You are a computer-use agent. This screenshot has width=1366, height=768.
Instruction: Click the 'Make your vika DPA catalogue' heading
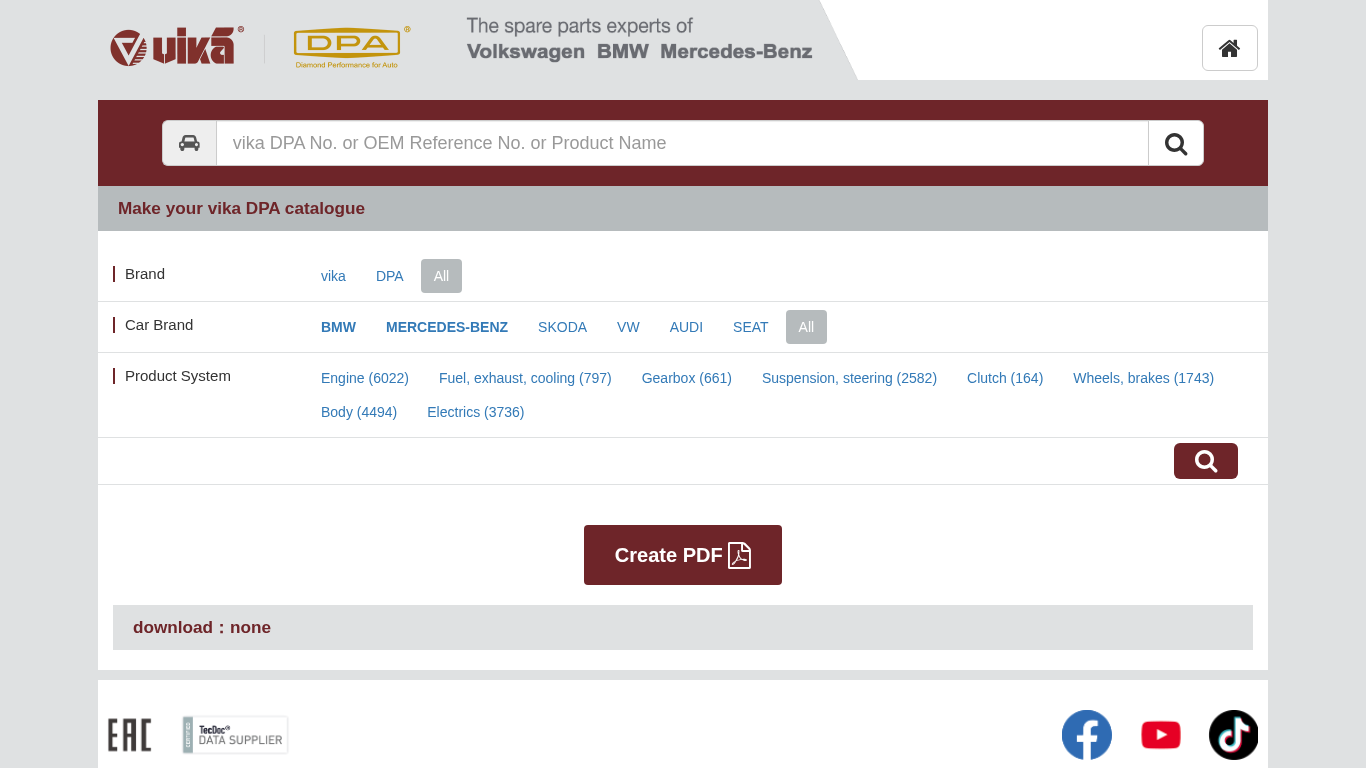241,208
